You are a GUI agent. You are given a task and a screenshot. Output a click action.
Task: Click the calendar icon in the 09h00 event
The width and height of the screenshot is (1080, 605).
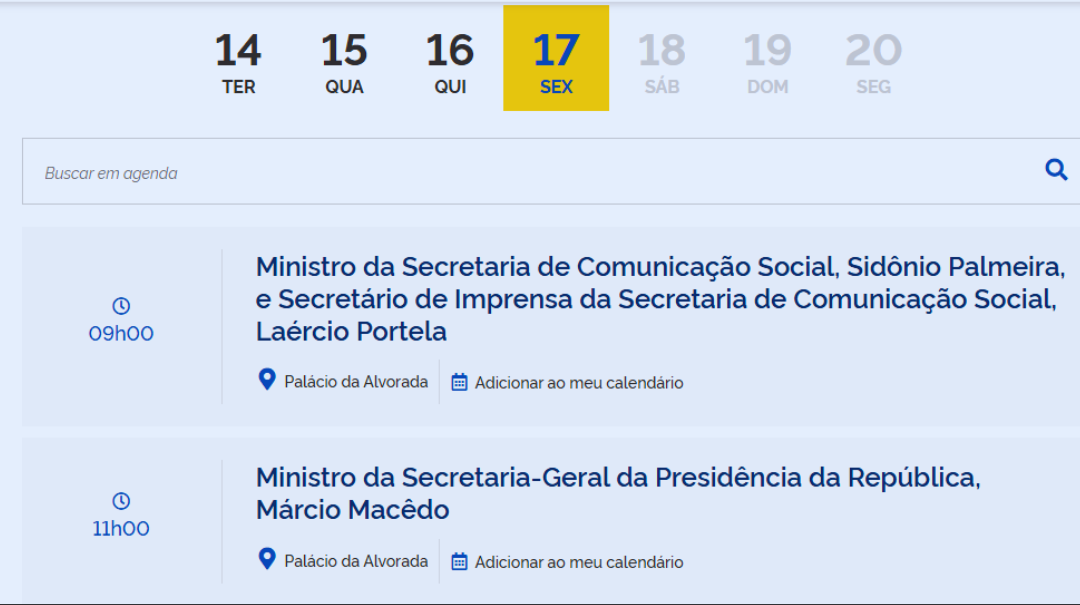[x=459, y=382]
